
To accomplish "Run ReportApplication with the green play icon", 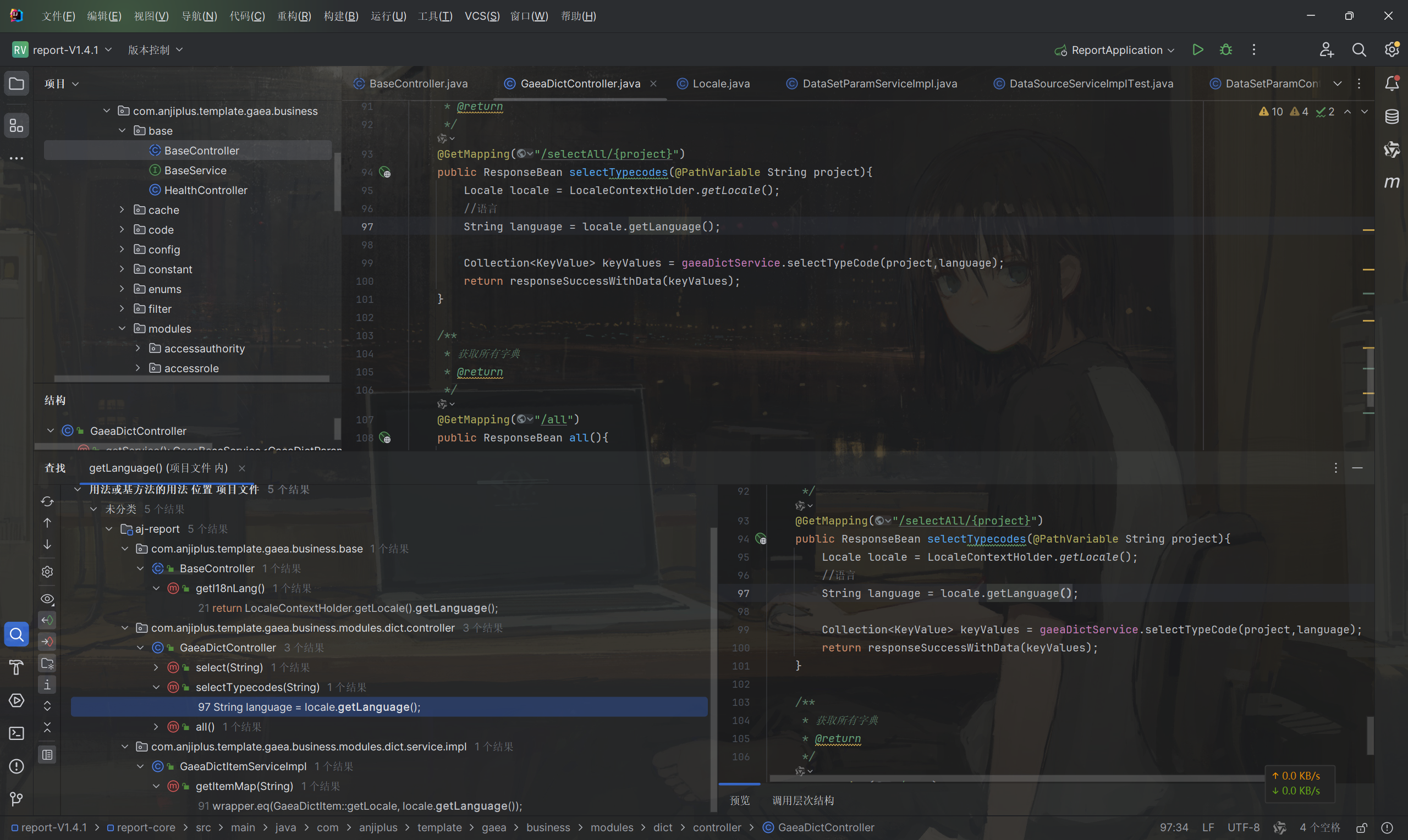I will (x=1197, y=50).
